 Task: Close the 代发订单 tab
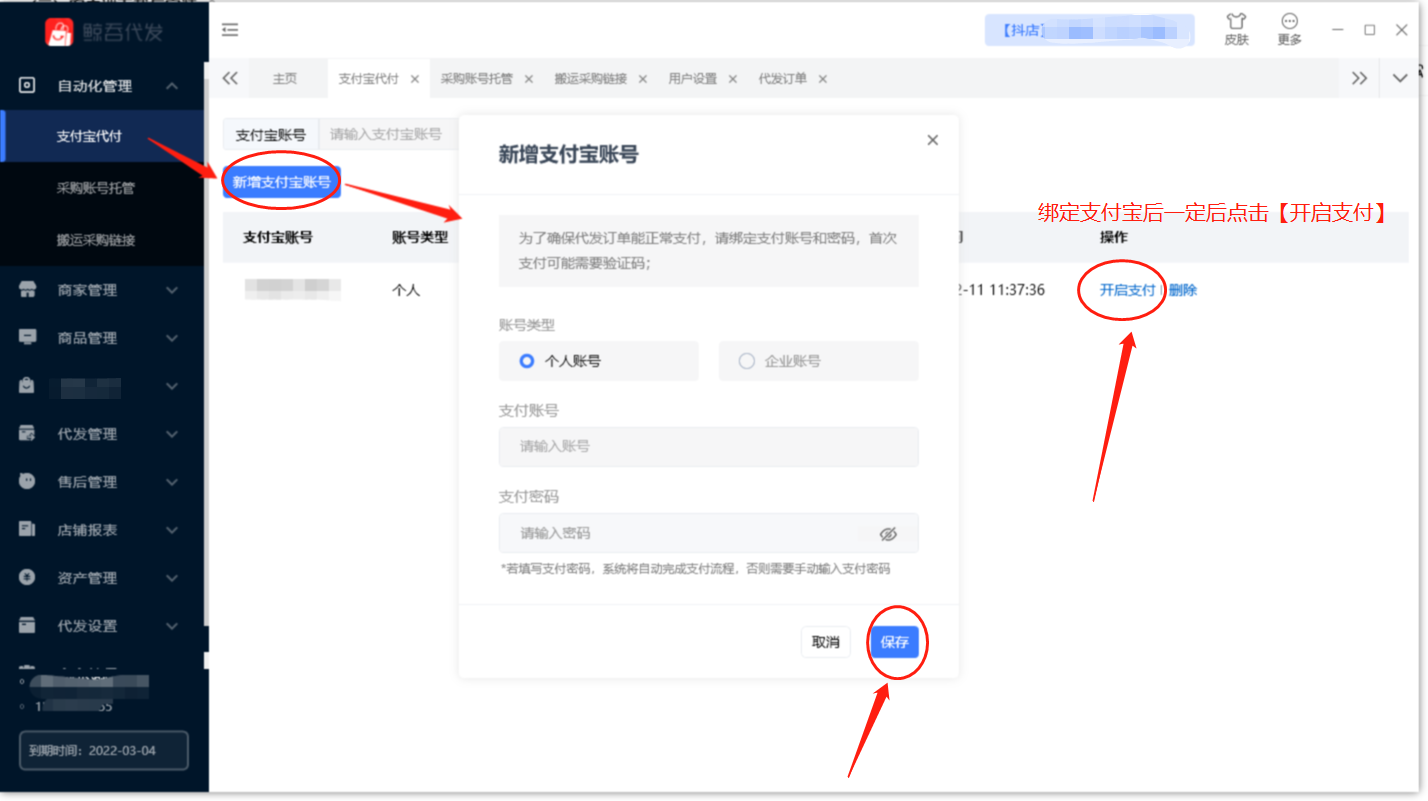pos(823,79)
